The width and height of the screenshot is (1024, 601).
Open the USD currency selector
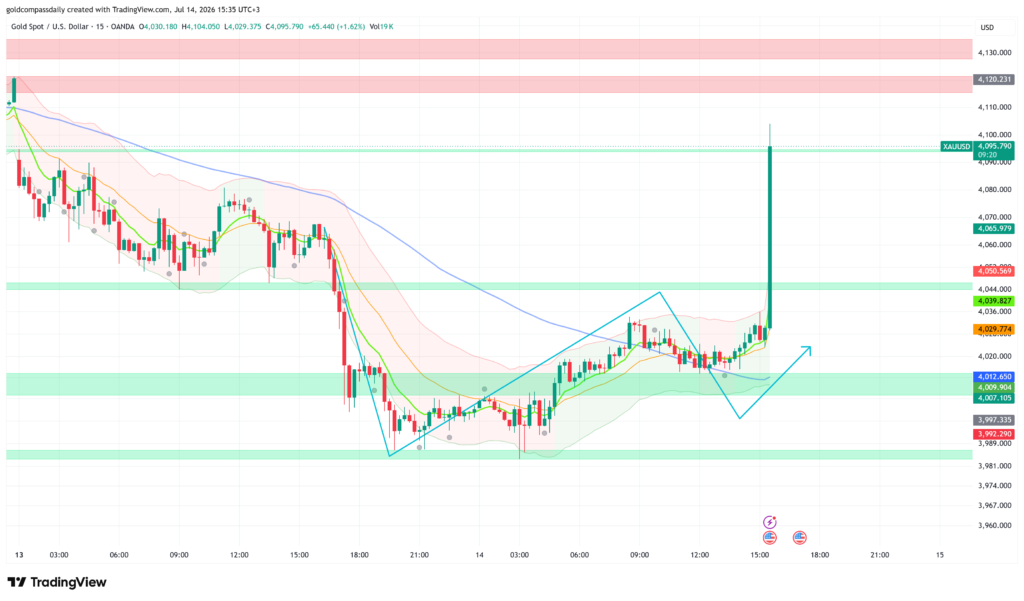click(987, 27)
